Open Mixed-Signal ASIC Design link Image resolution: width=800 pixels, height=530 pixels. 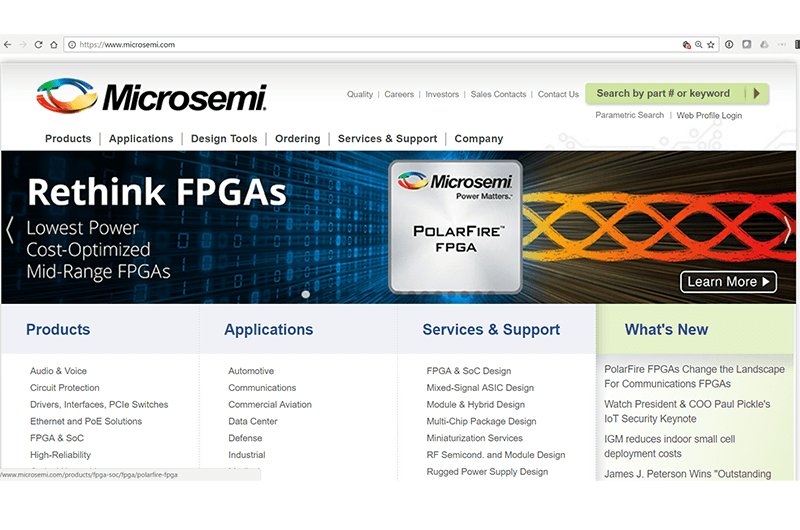coord(480,388)
